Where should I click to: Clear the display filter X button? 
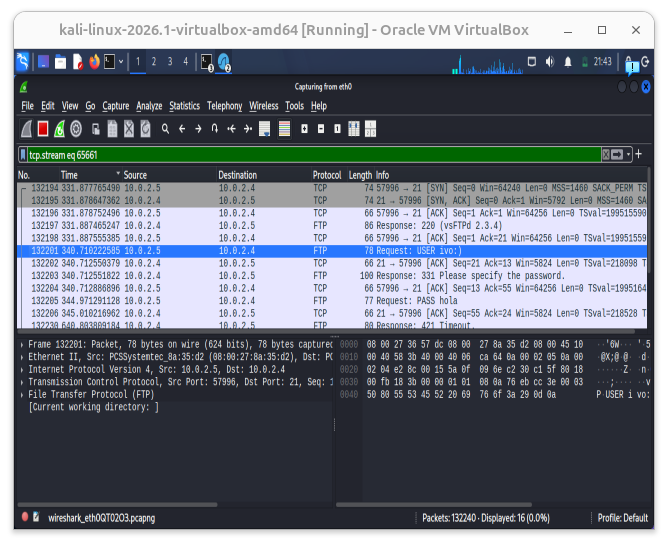point(605,155)
